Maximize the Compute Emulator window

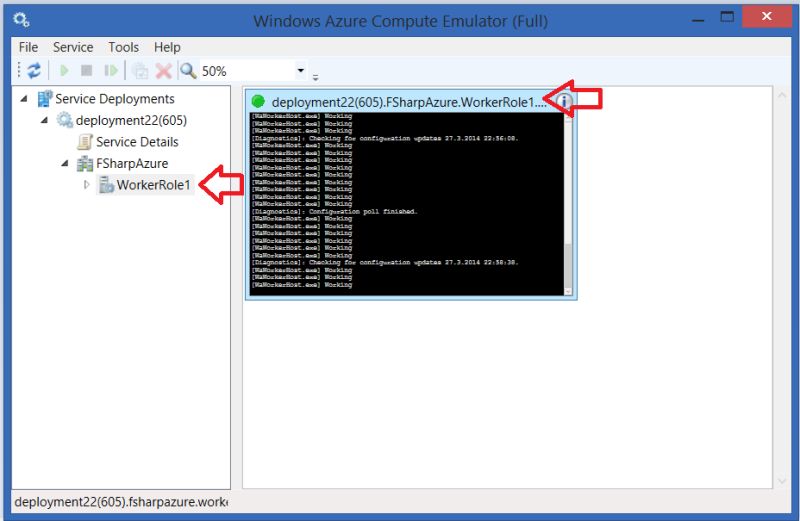click(x=727, y=17)
